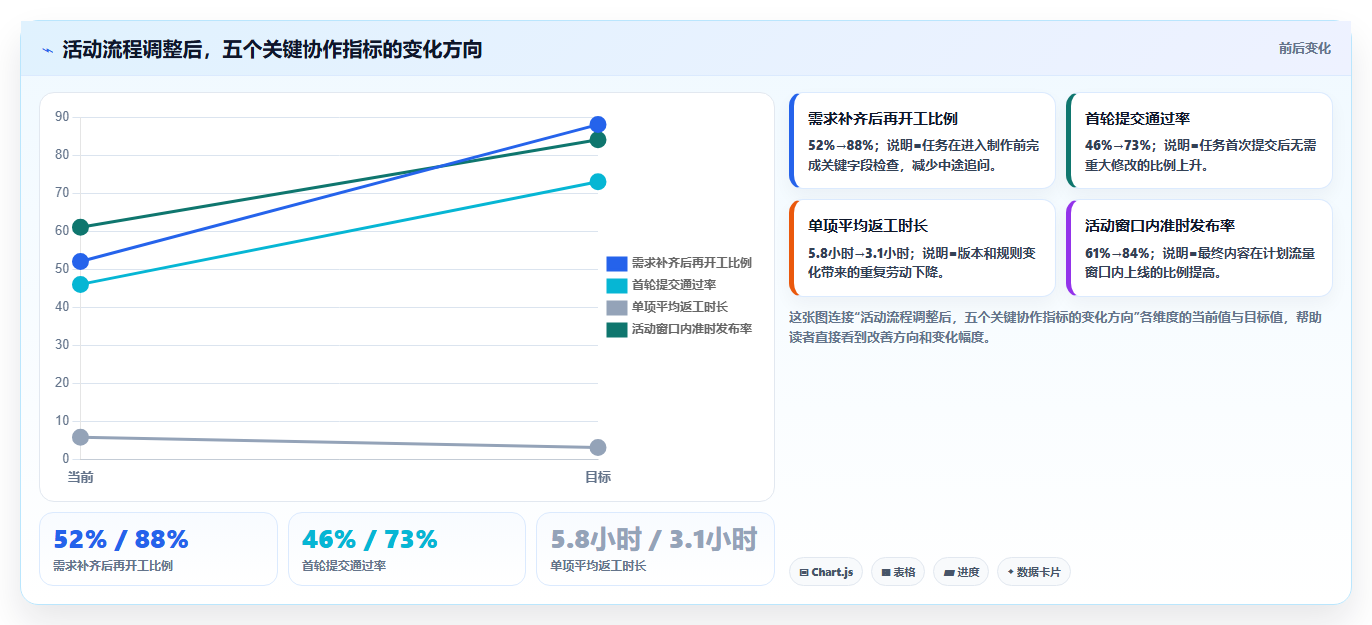1372x625 pixels.
Task: Click the 前后变化 label in header
Action: [x=1304, y=48]
